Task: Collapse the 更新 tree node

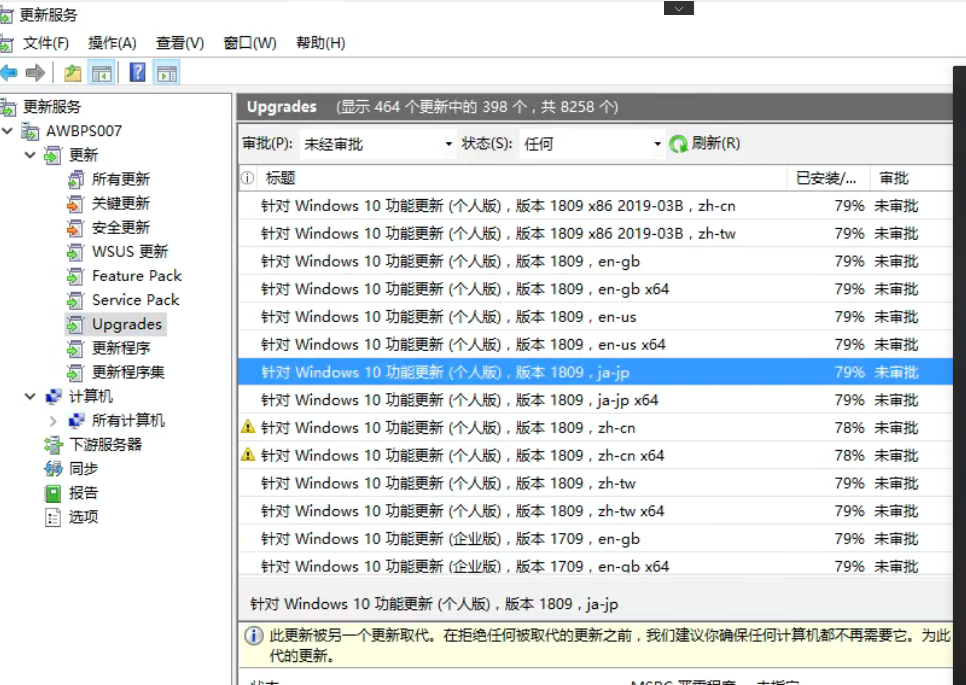Action: [x=30, y=155]
